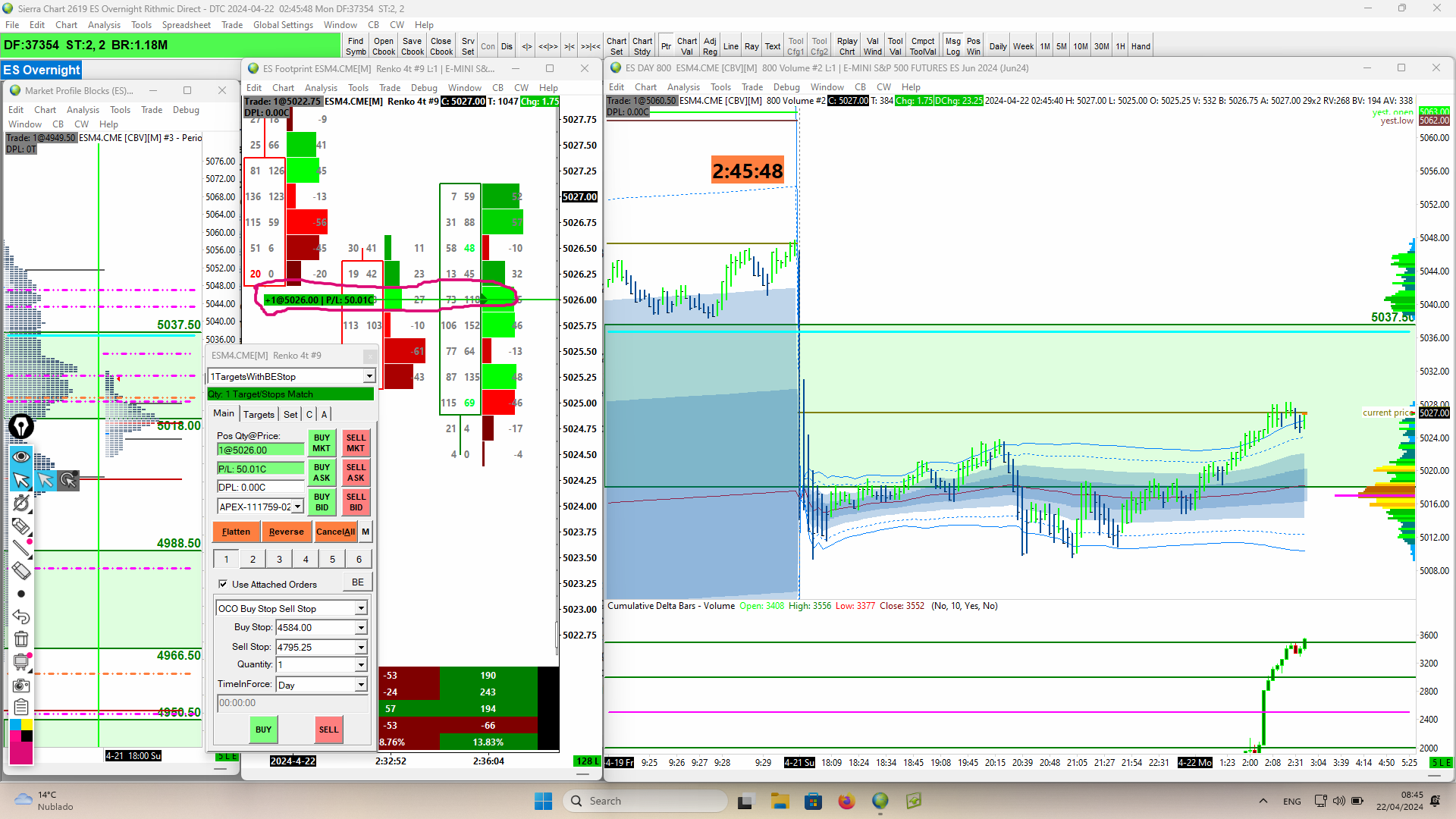Expand the TimeInForce Day dropdown
1456x819 pixels.
click(361, 685)
